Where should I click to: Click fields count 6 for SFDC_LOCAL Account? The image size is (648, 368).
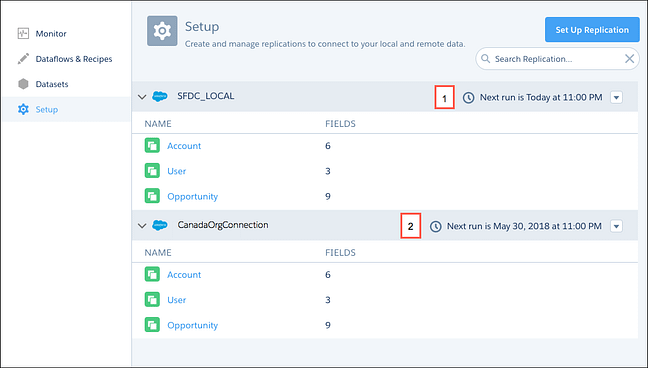click(x=328, y=146)
